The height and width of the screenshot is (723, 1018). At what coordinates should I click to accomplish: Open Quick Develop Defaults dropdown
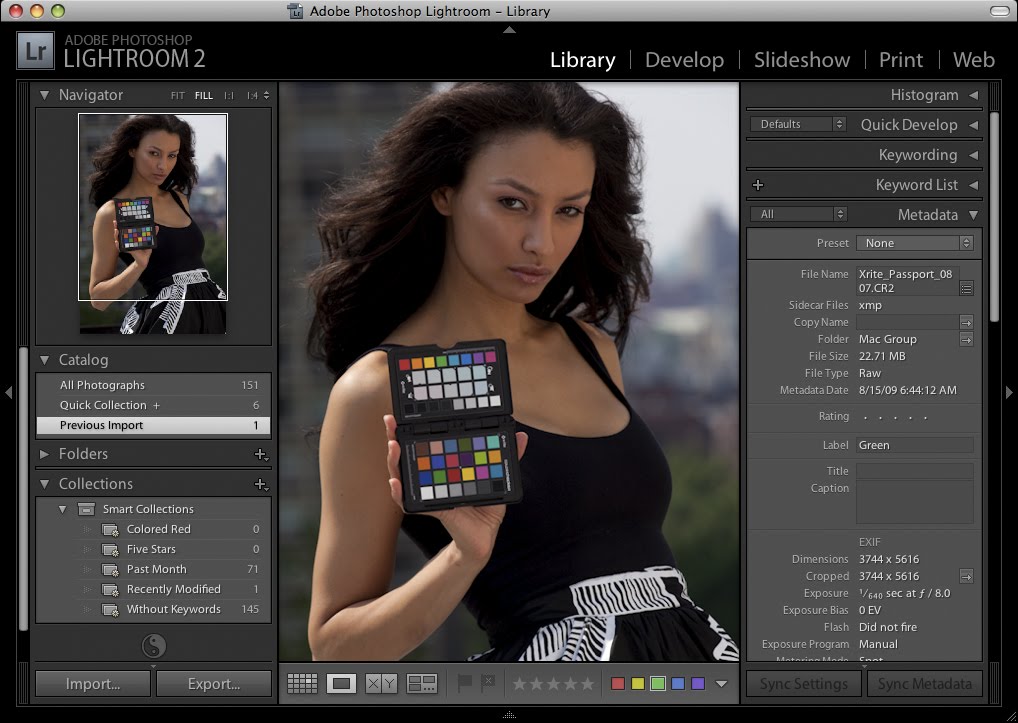point(798,124)
